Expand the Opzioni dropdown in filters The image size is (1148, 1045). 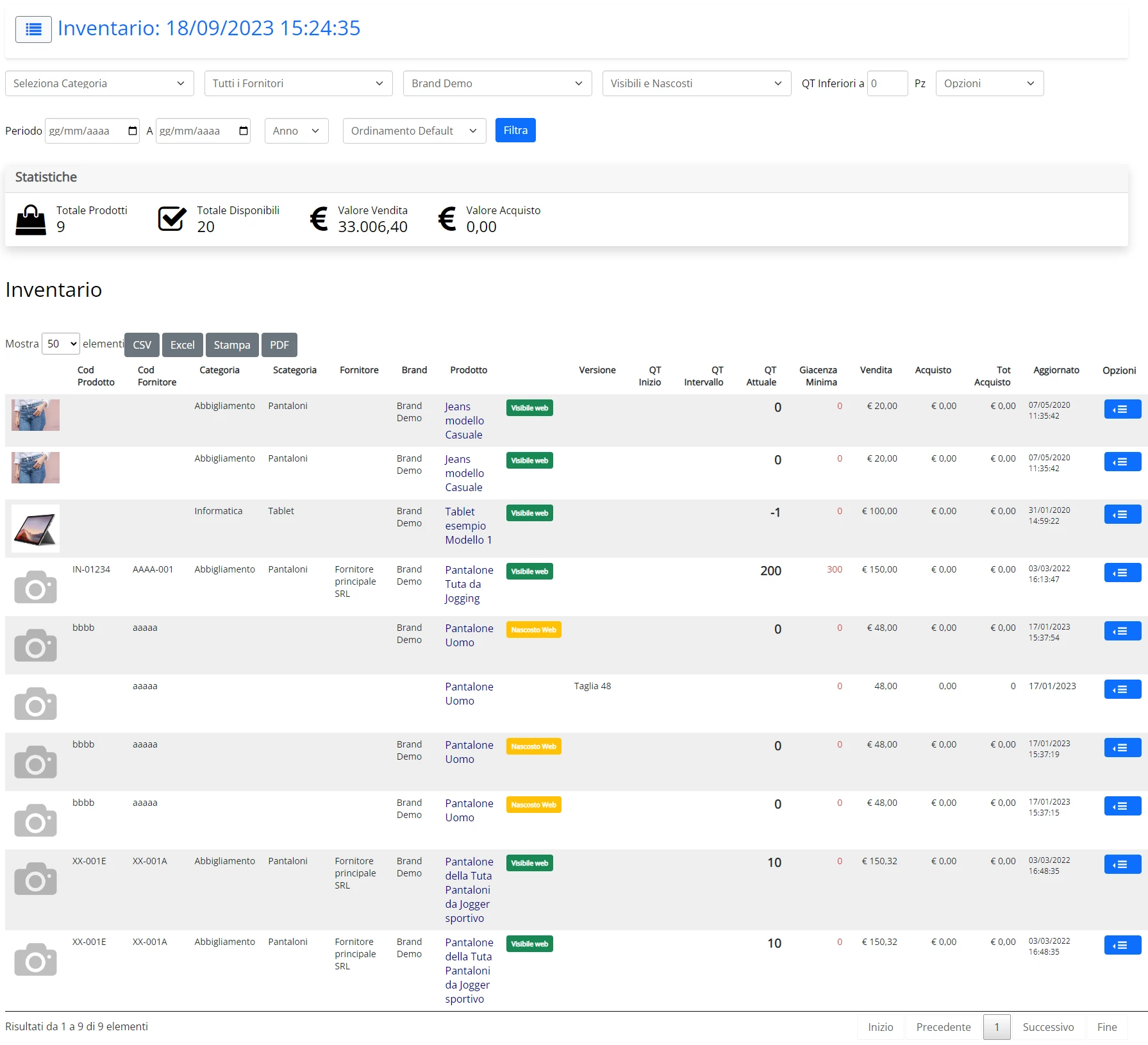coord(989,83)
